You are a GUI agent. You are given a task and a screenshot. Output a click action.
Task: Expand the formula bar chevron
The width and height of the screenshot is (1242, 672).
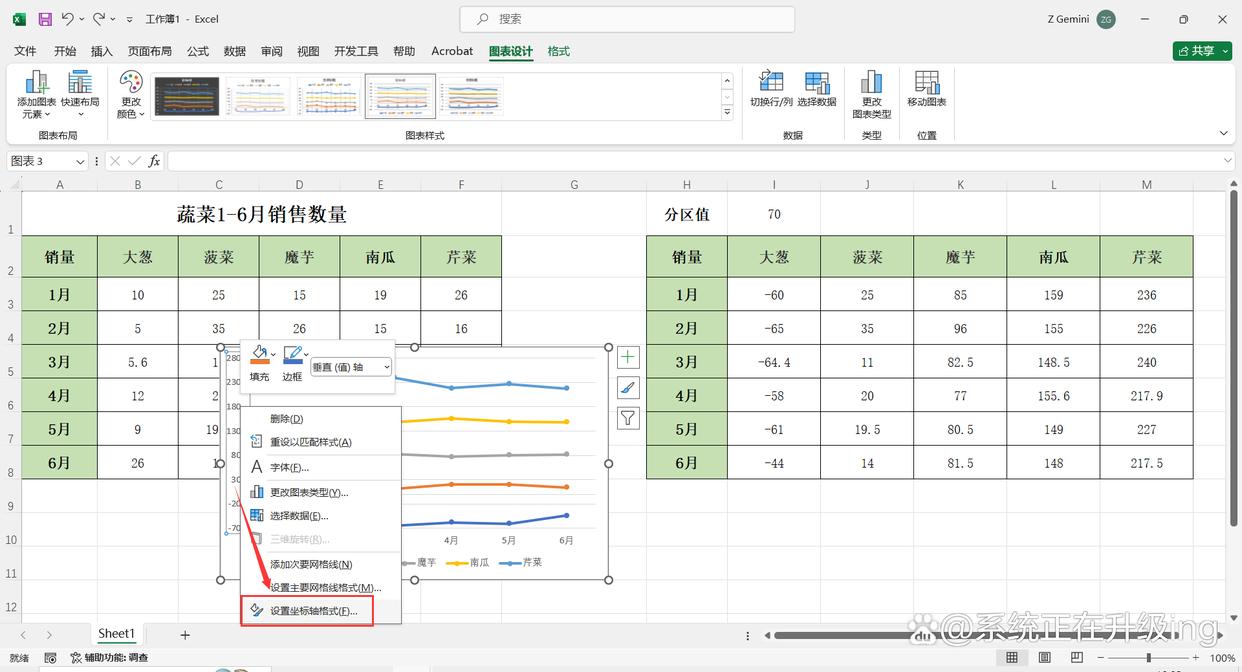(1228, 161)
